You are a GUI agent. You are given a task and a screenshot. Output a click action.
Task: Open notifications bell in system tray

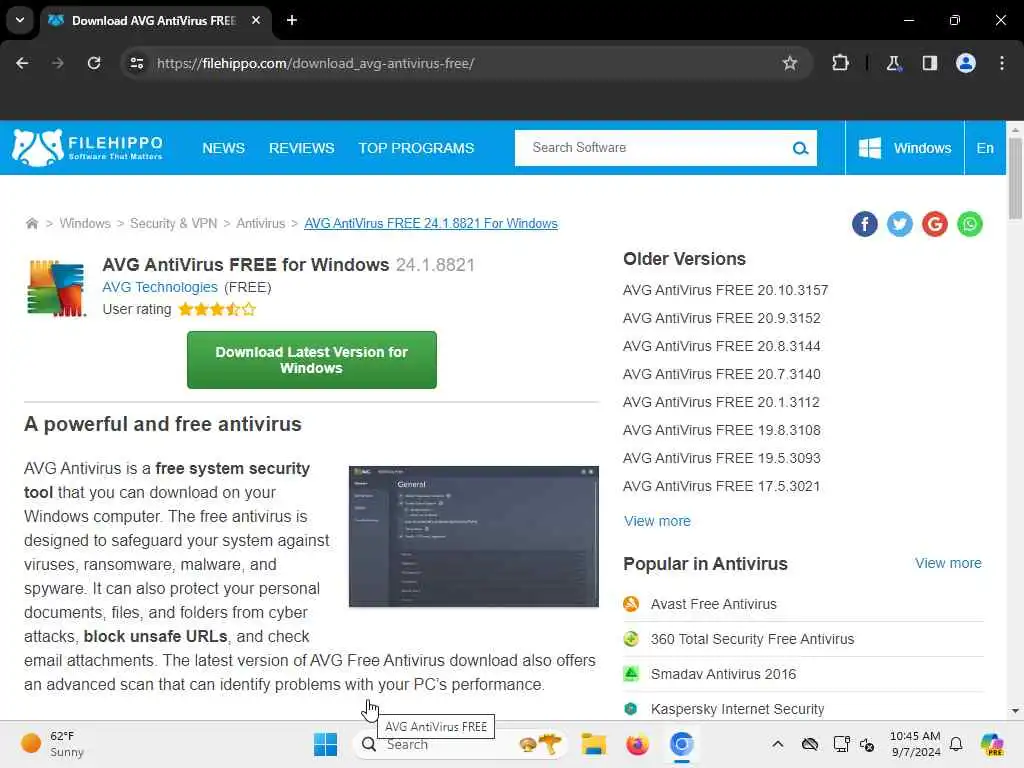(x=956, y=744)
